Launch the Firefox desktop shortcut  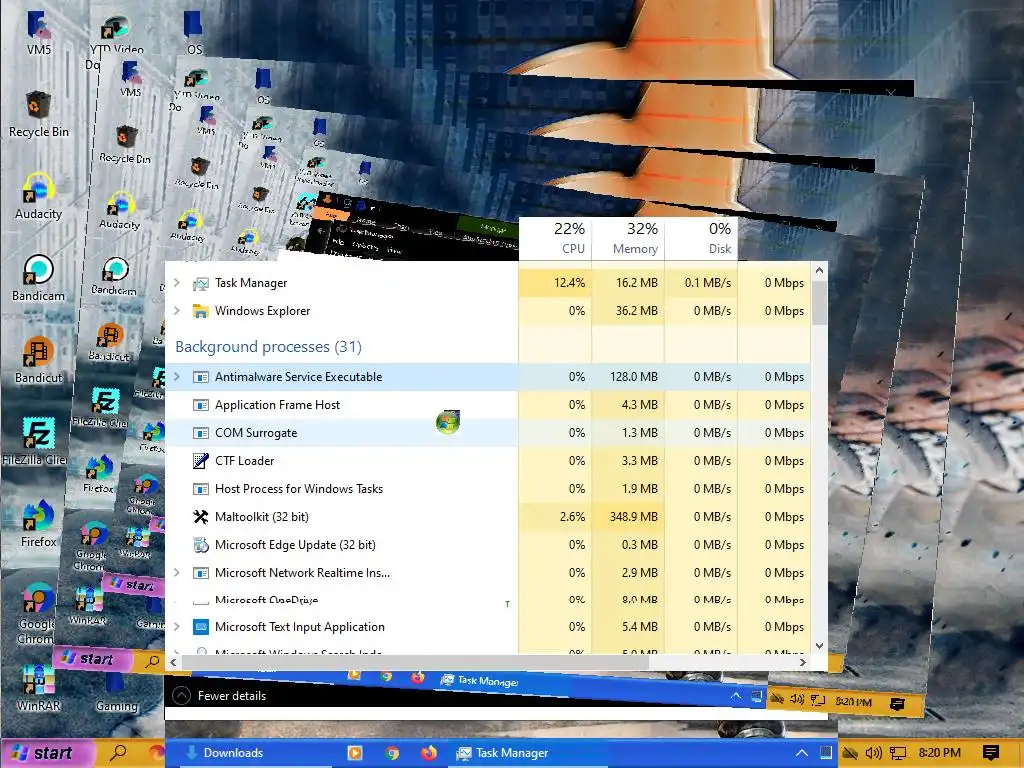(39, 524)
